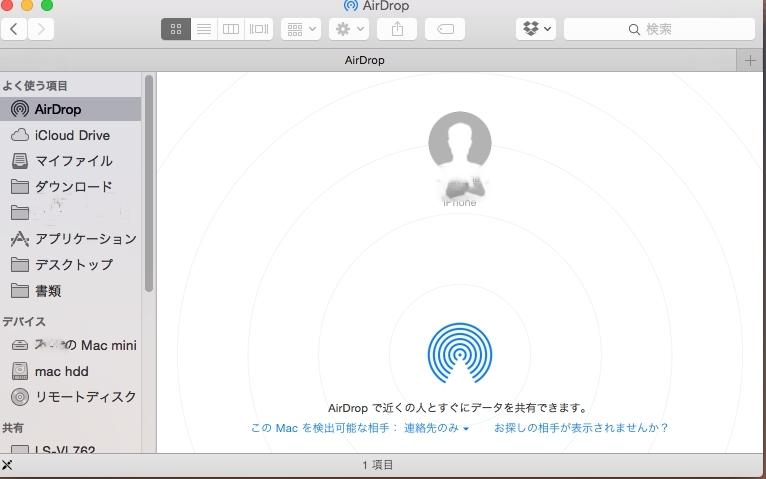
Task: Go back with the left arrow button
Action: click(x=14, y=29)
